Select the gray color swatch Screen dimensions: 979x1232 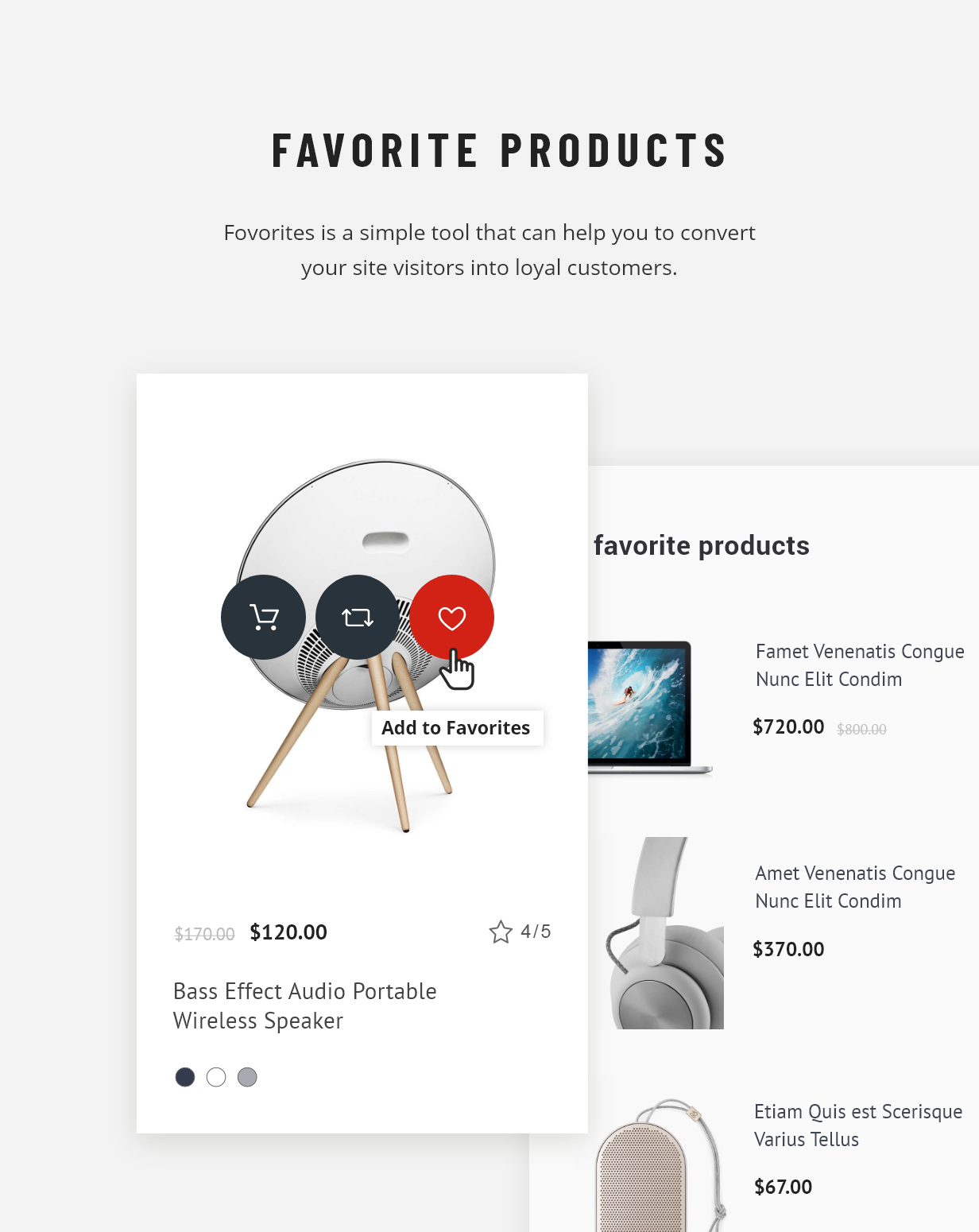pos(247,1077)
